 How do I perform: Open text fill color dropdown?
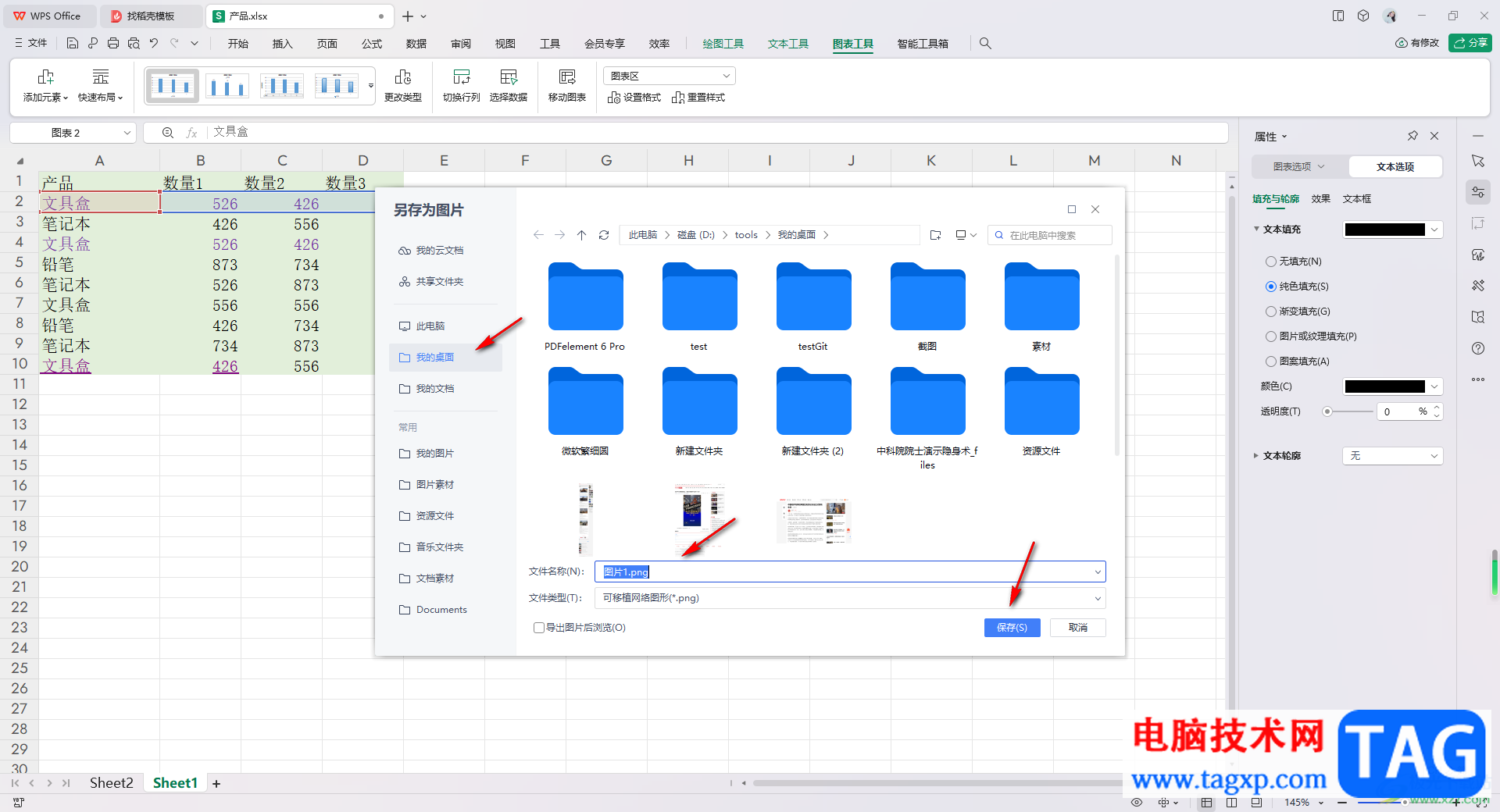click(1434, 230)
